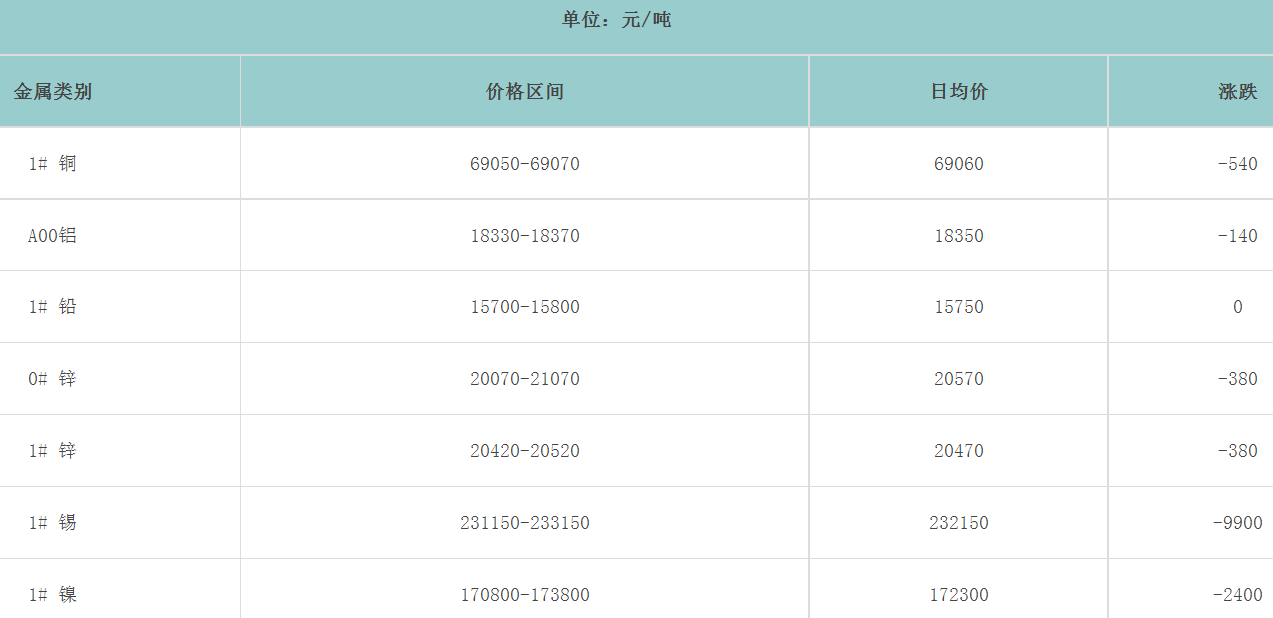Click the 日均价 column header

click(959, 92)
